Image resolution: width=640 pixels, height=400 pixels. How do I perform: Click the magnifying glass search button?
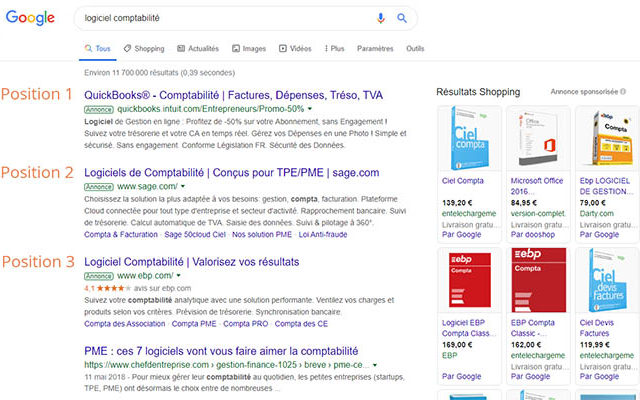402,18
